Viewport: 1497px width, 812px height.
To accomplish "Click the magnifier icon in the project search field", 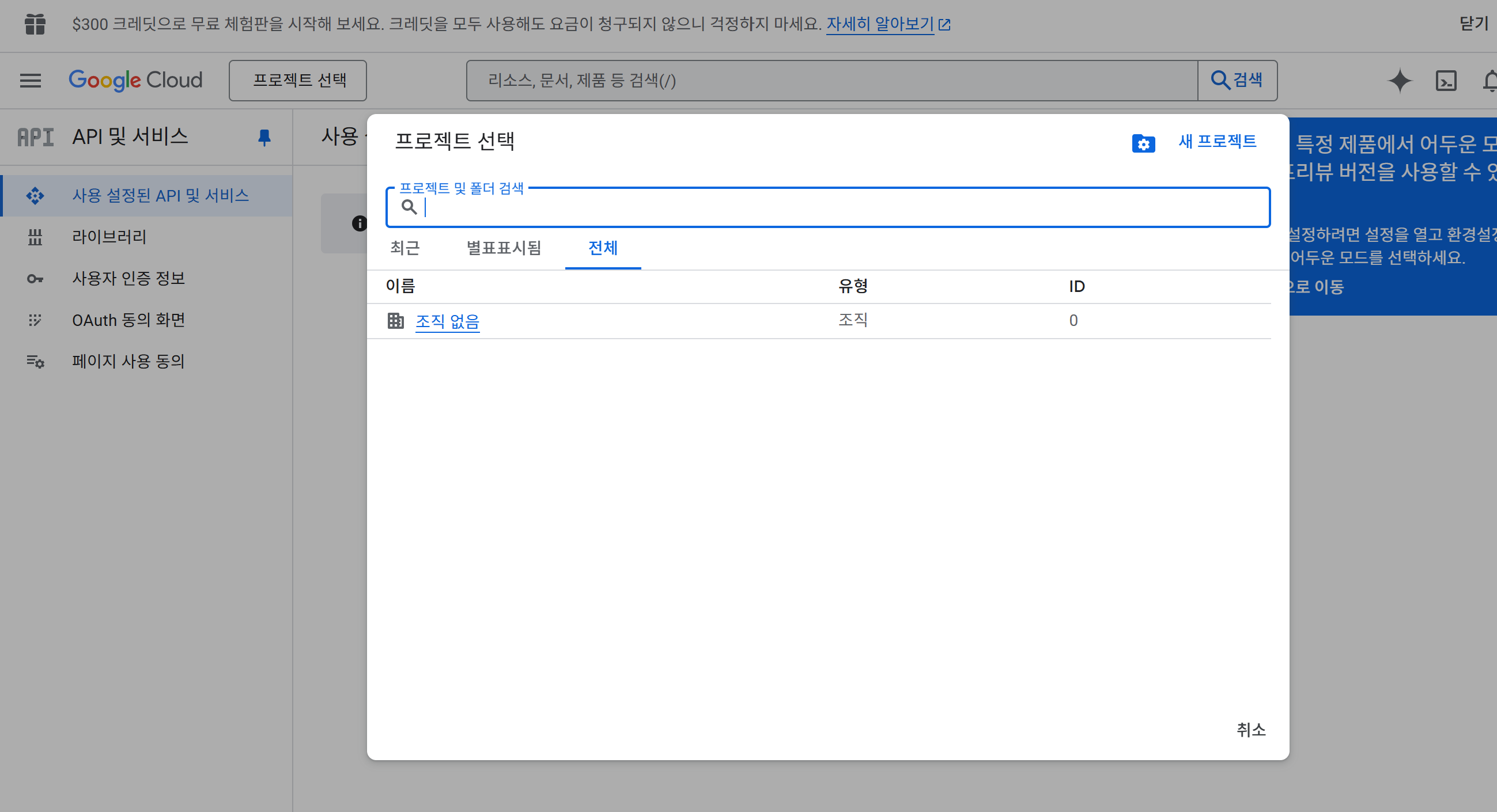I will click(x=410, y=207).
